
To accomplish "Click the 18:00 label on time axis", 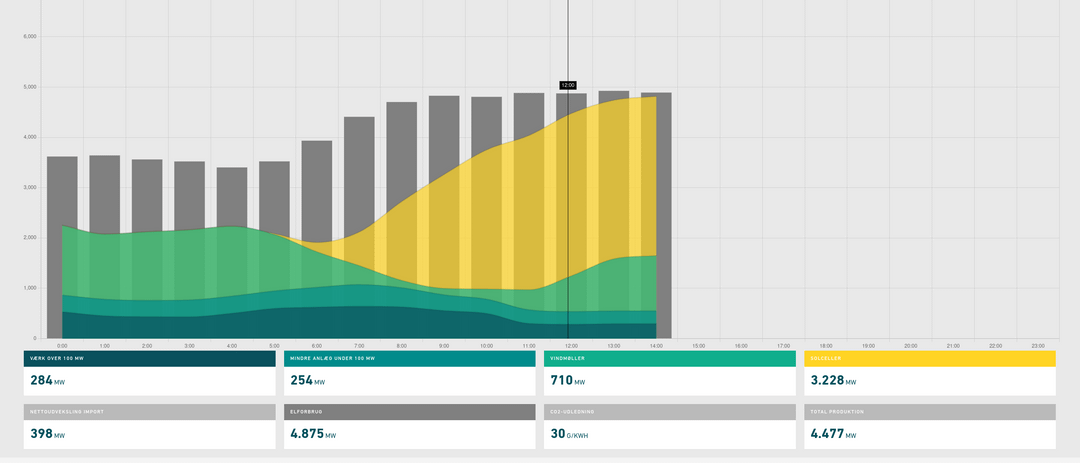I will point(826,346).
